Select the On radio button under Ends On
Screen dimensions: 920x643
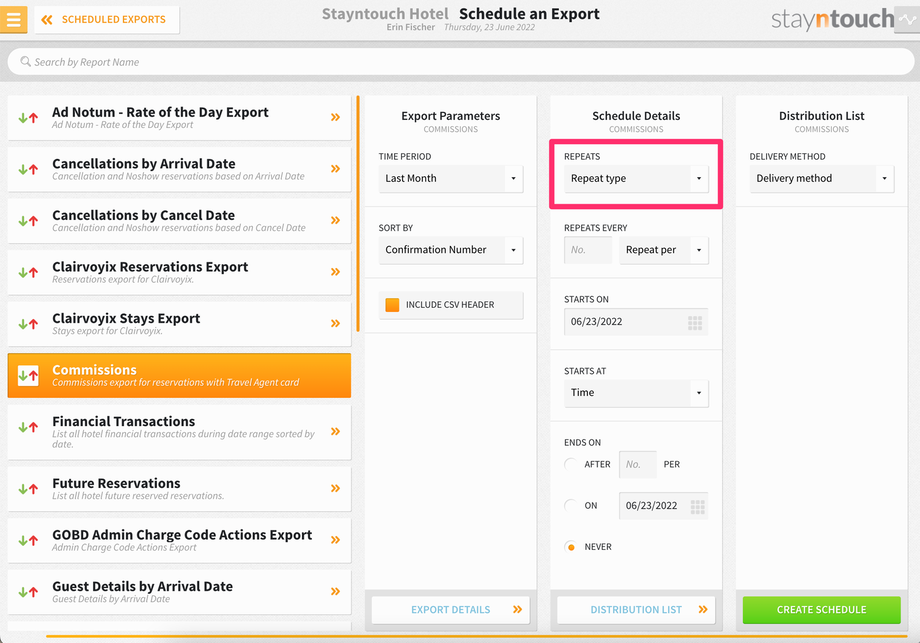coord(570,506)
